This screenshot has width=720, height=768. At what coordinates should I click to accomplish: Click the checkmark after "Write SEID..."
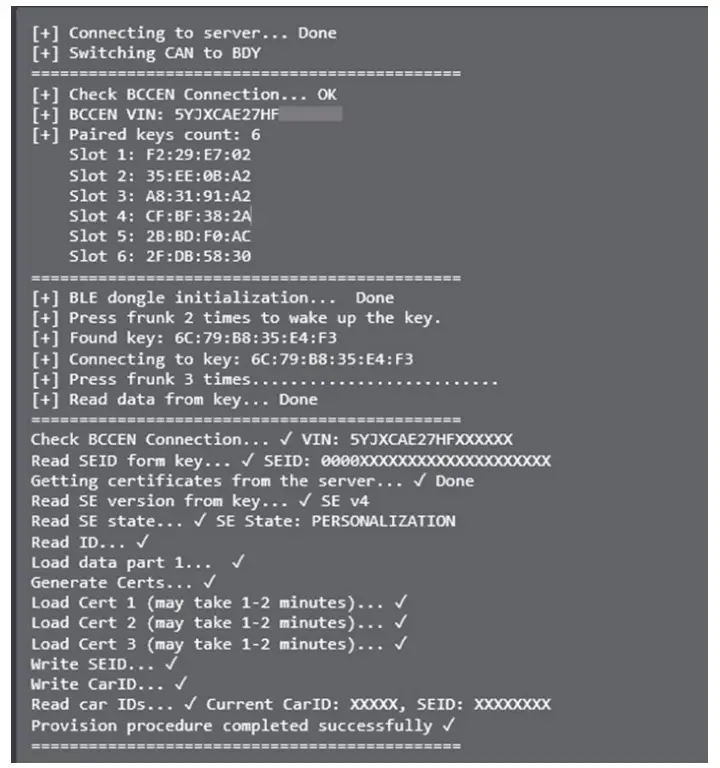click(171, 663)
